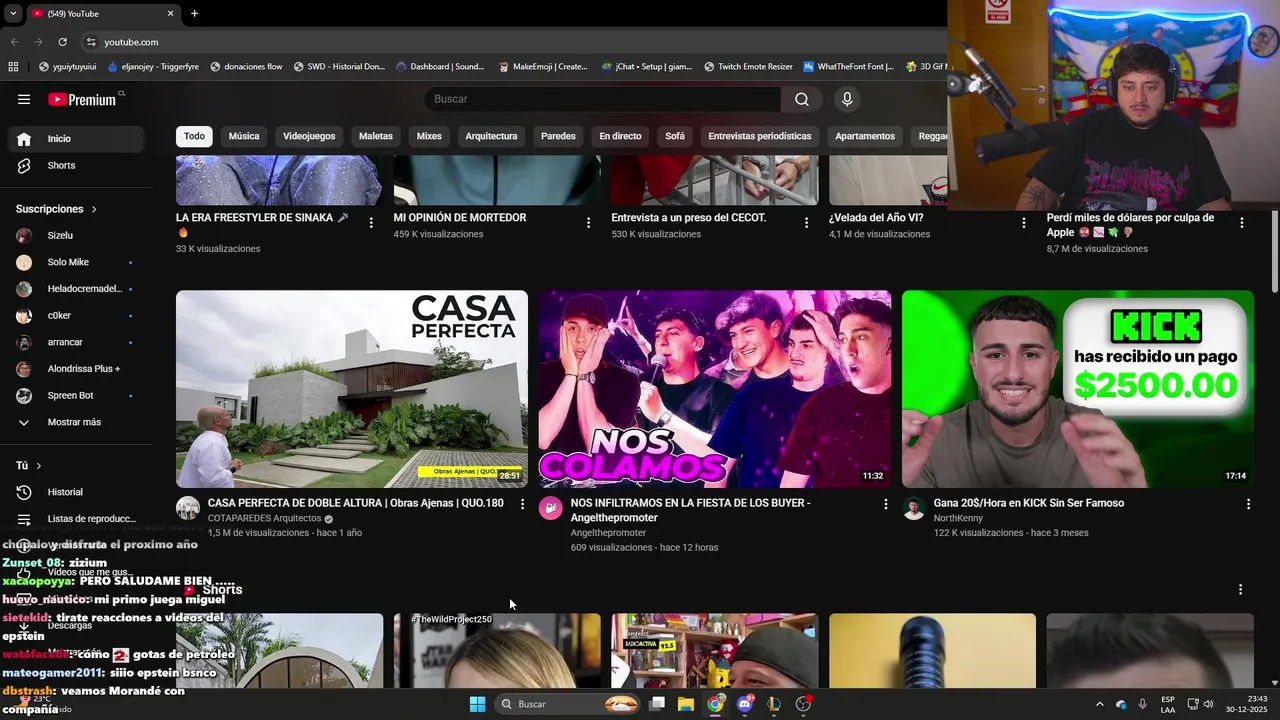The image size is (1280, 720).
Task: Click the Windows taskbar Buscar search box
Action: (x=566, y=704)
